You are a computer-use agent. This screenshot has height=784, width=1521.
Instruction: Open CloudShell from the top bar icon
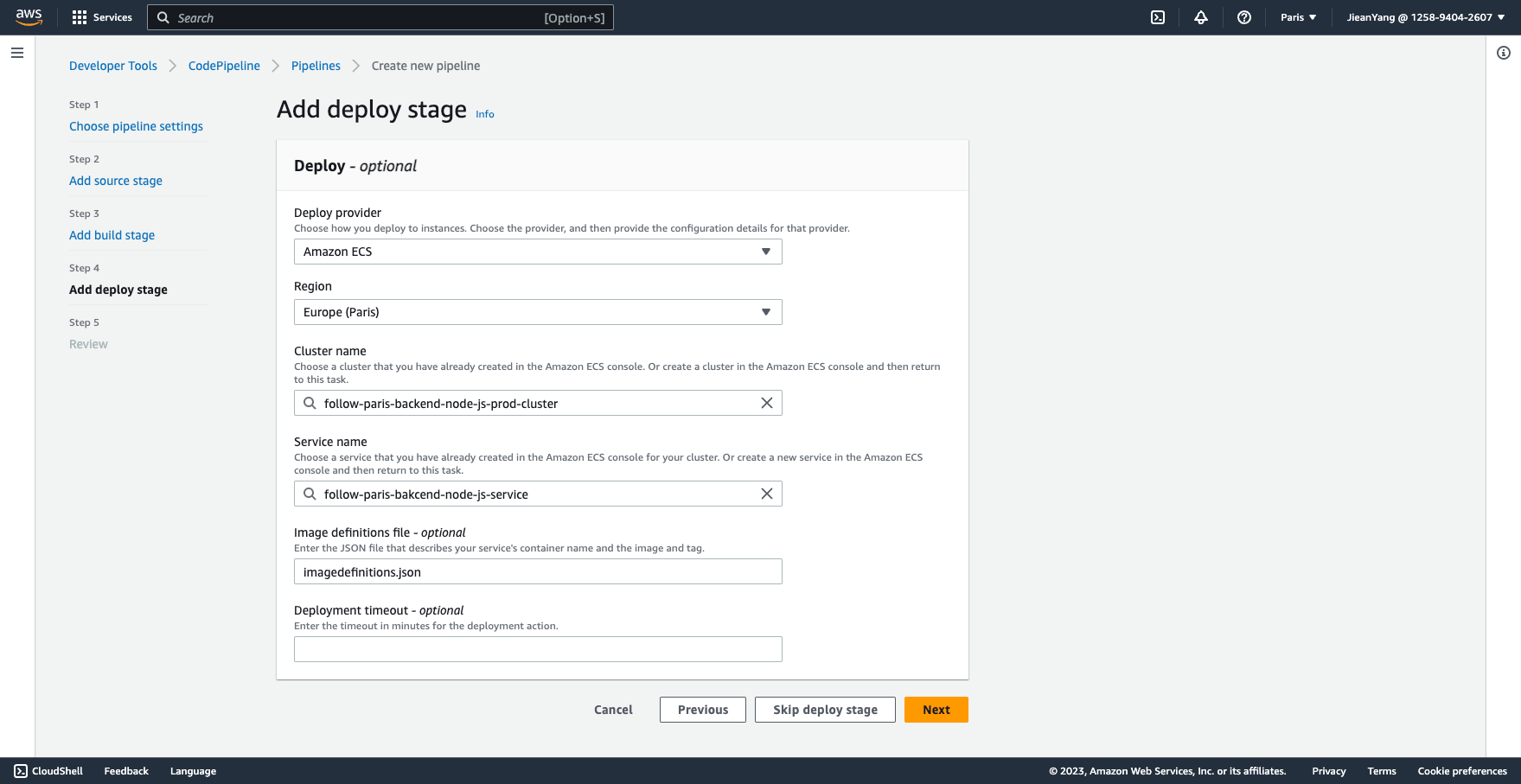pos(1158,17)
